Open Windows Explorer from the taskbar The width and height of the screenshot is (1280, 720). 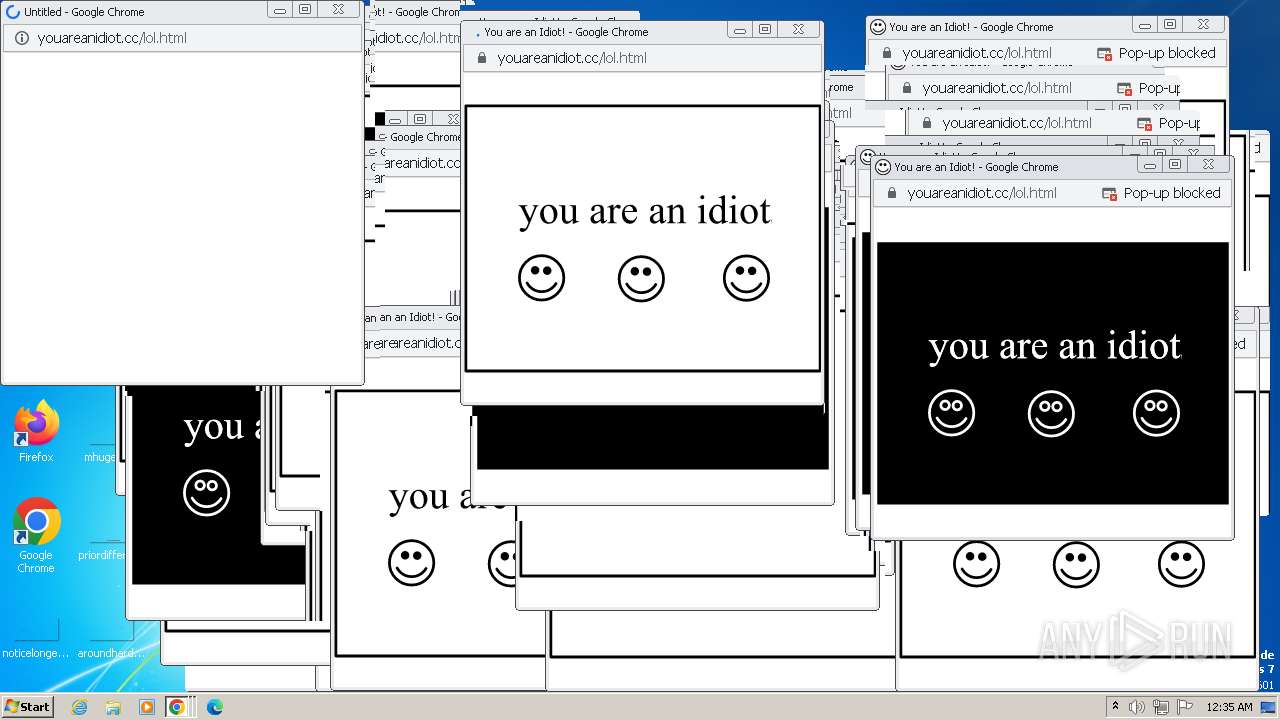(x=113, y=707)
